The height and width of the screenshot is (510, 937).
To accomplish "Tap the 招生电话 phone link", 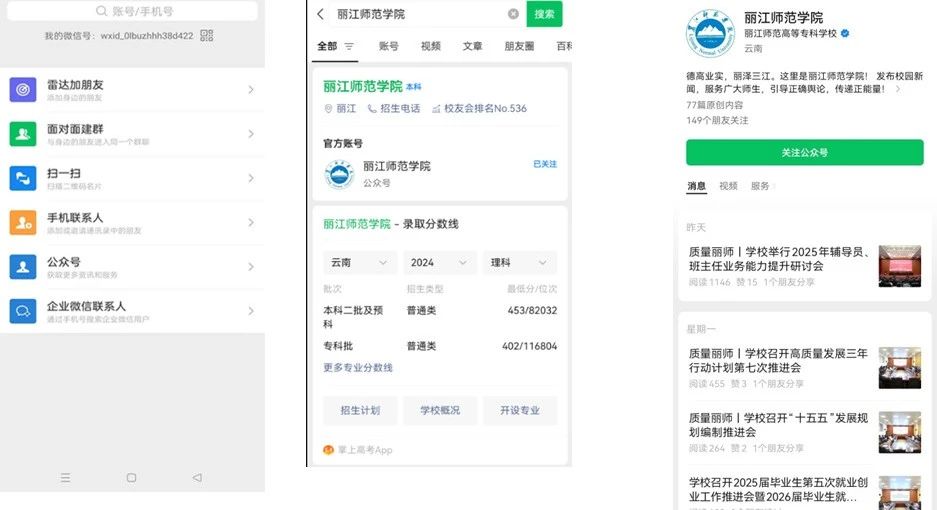I will click(x=394, y=108).
